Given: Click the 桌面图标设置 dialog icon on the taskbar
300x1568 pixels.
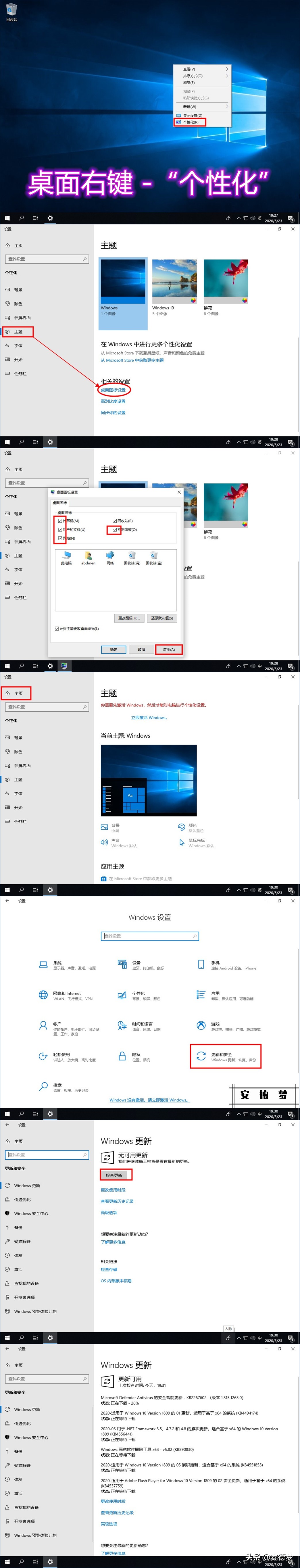Looking at the screenshot, I should click(64, 666).
